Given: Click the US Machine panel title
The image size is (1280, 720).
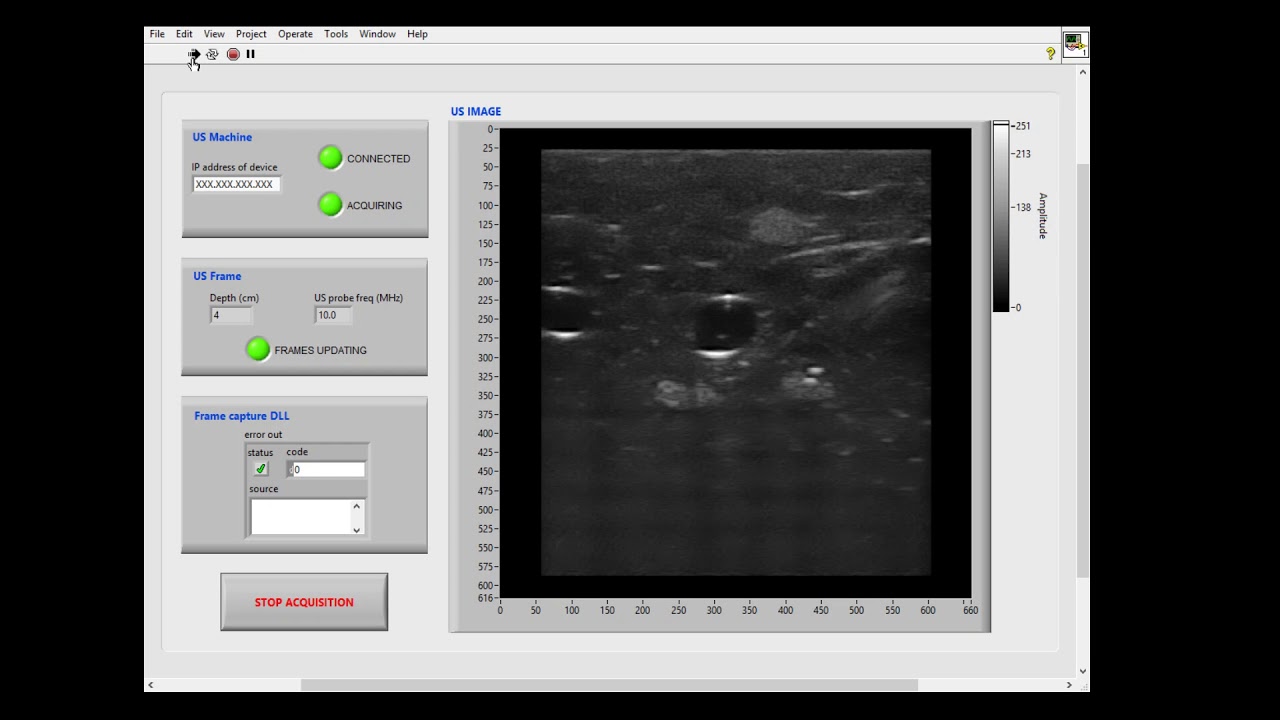Looking at the screenshot, I should [222, 137].
